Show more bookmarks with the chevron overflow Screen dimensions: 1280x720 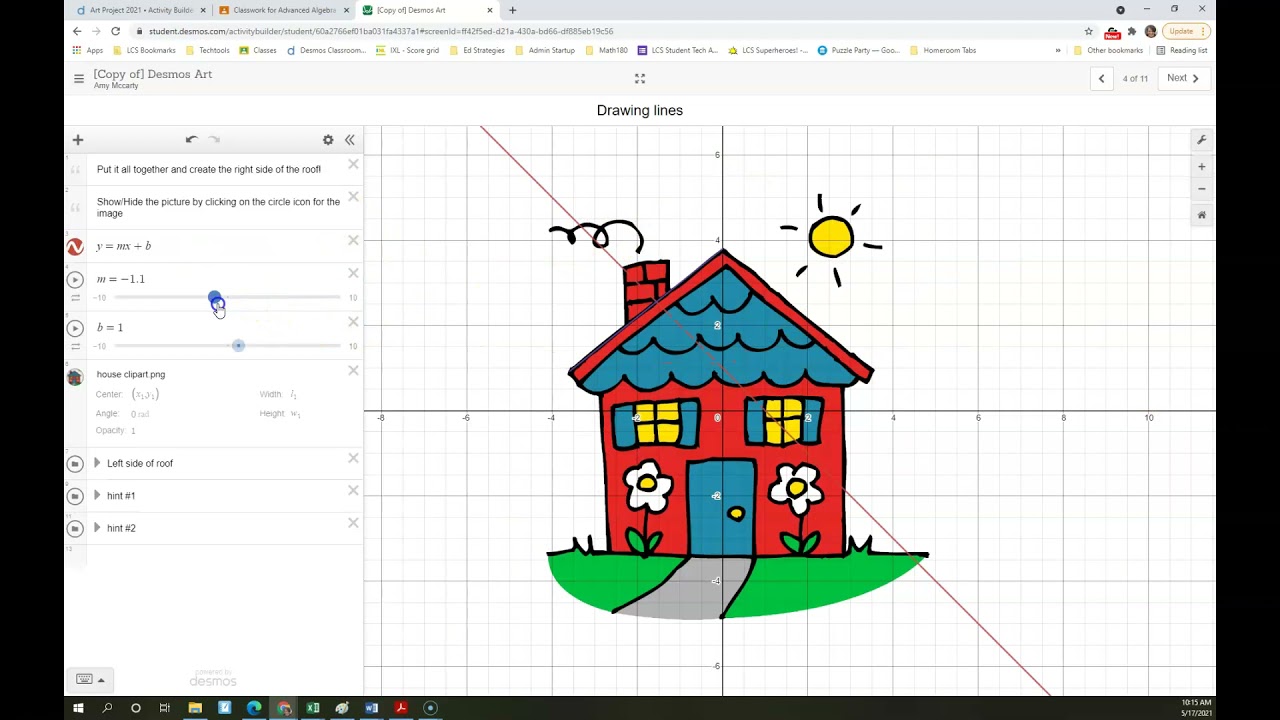pos(1058,50)
